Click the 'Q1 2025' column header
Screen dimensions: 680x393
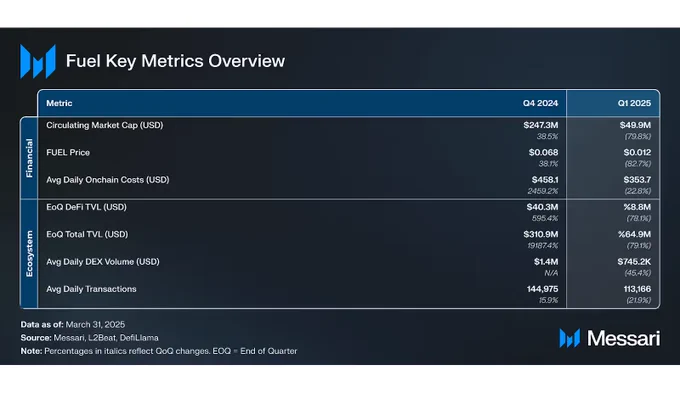(x=634, y=103)
